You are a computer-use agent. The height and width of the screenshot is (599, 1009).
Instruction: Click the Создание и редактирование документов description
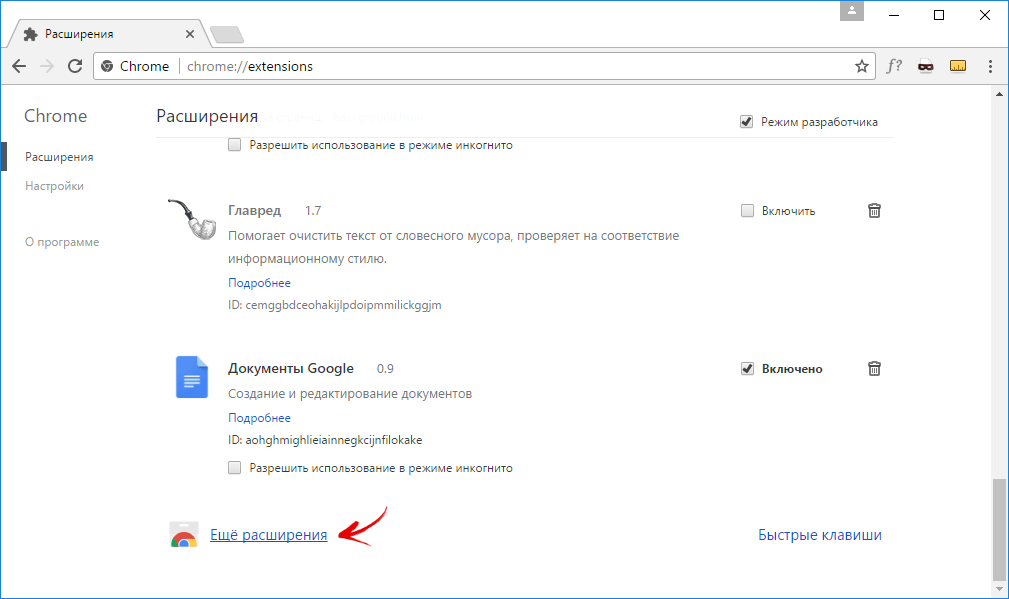click(x=350, y=393)
